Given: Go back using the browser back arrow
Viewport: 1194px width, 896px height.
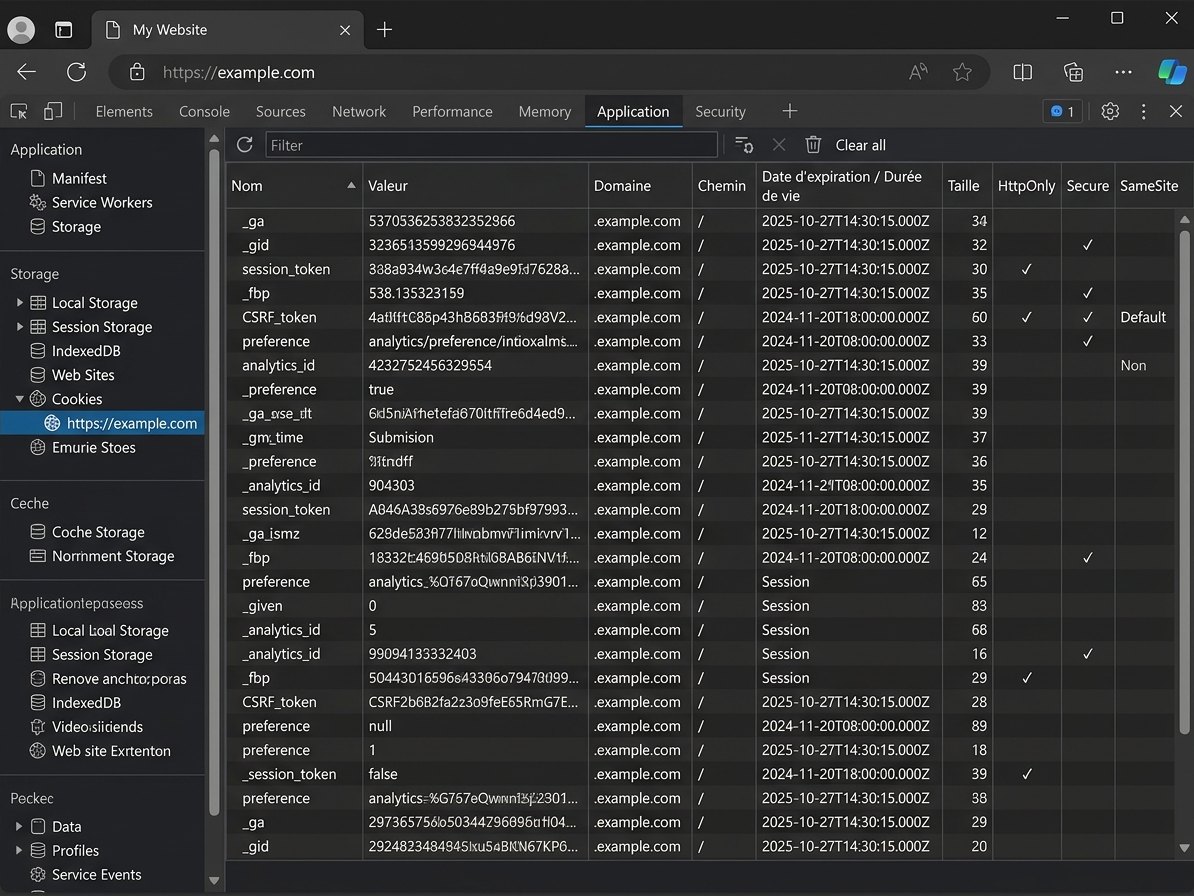Looking at the screenshot, I should coord(27,72).
